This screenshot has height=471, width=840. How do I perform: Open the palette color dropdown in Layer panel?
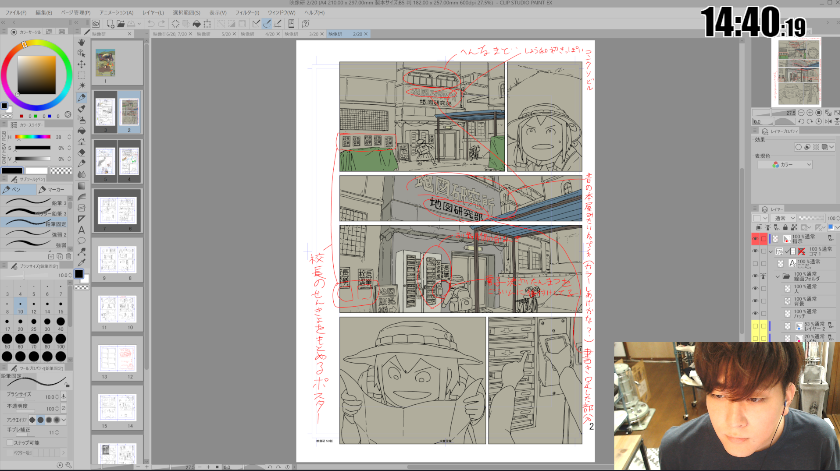[759, 218]
